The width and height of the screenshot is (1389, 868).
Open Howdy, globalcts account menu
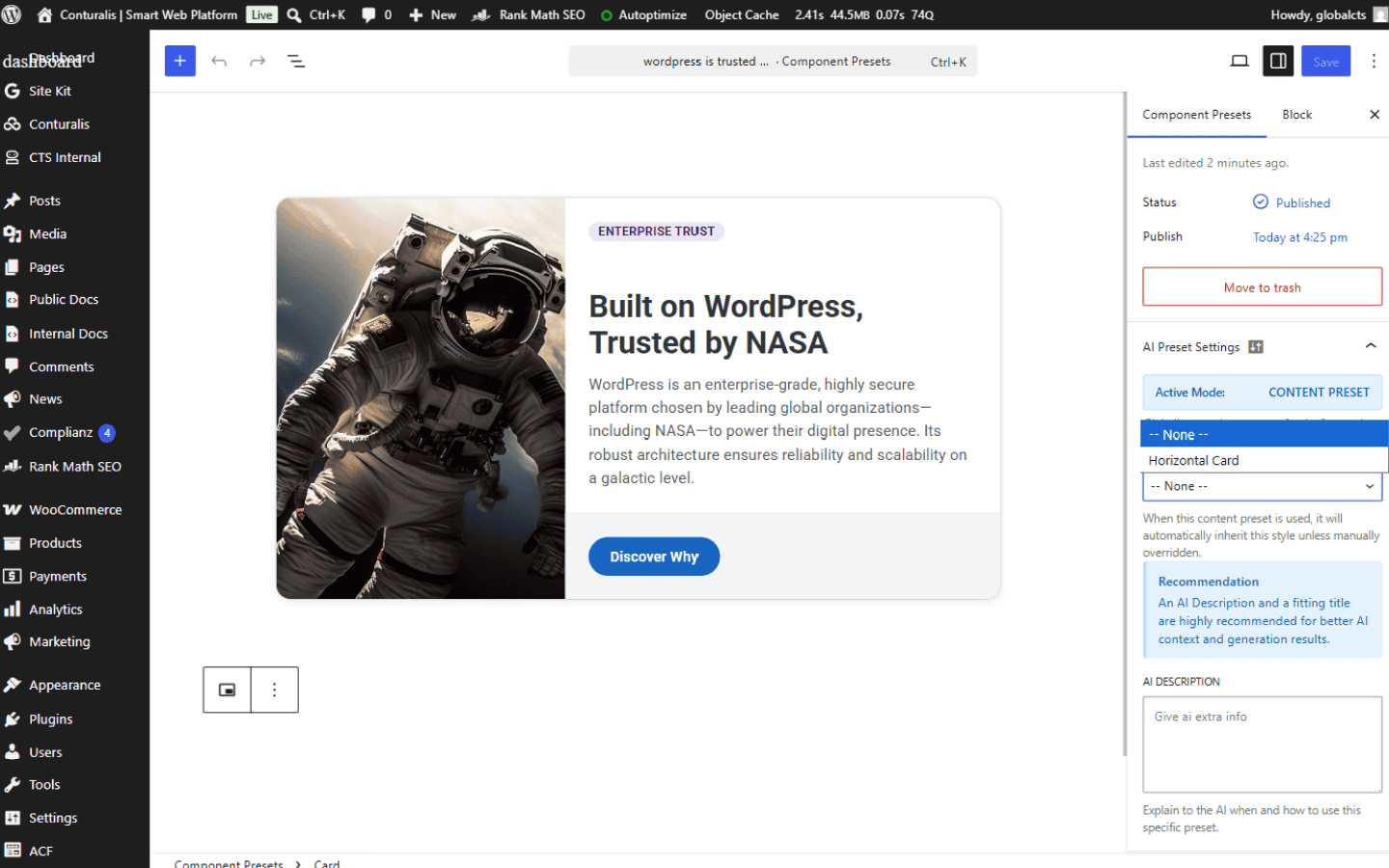[x=1326, y=14]
